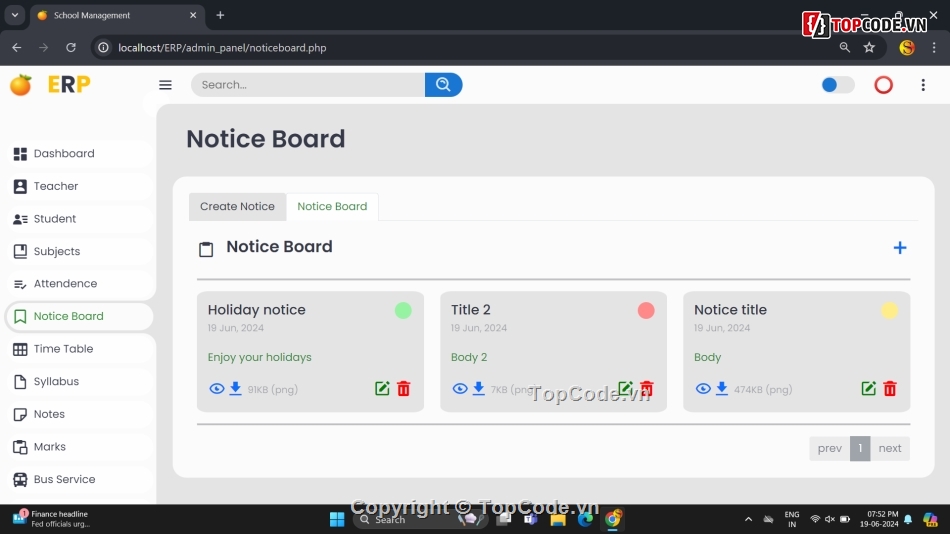Toggle the hamburger sidebar menu

coord(166,85)
